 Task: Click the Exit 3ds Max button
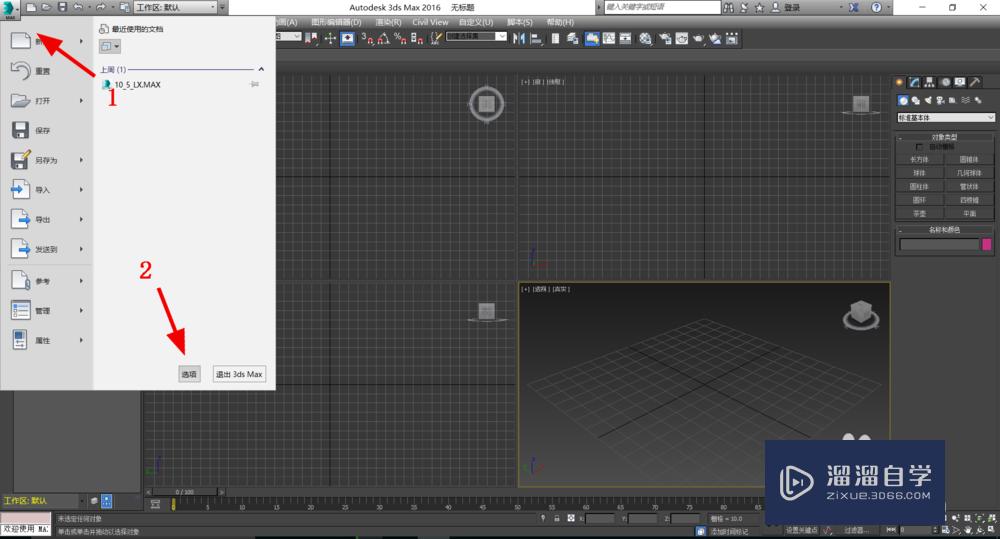coord(240,374)
